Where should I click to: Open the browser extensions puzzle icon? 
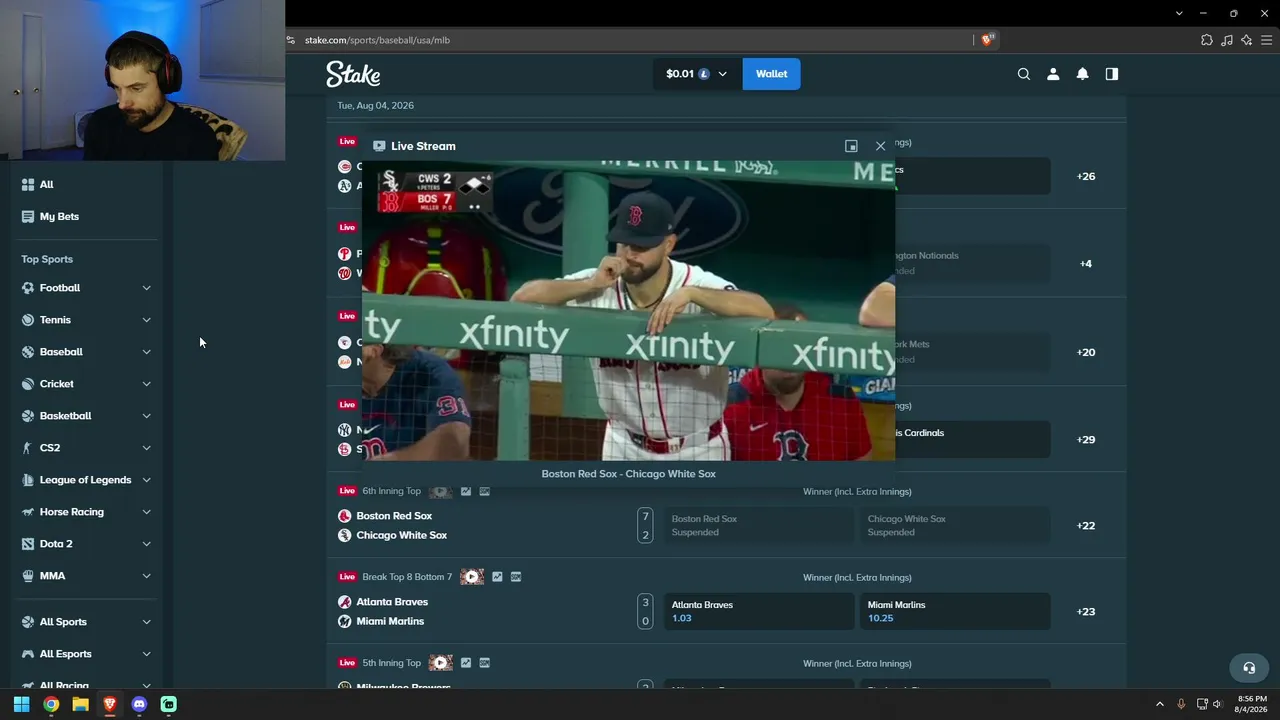click(1207, 40)
